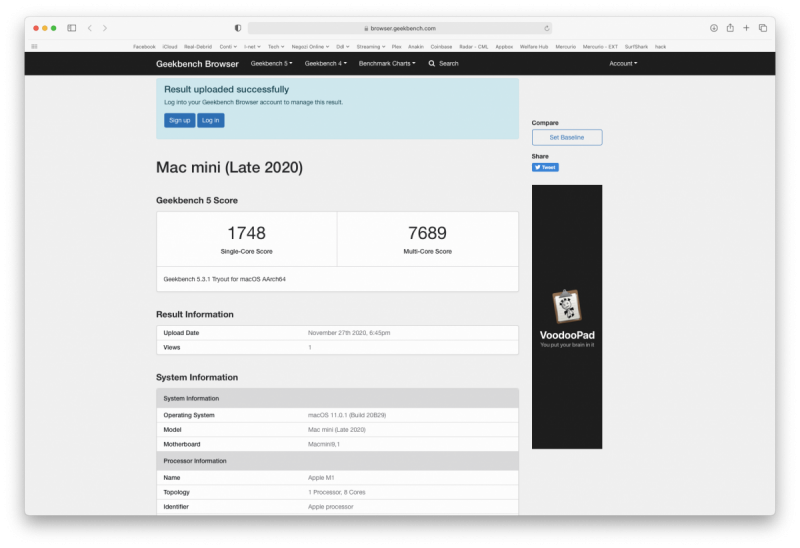The width and height of the screenshot is (800, 548).
Task: Show downloads with the download icon
Action: (714, 28)
